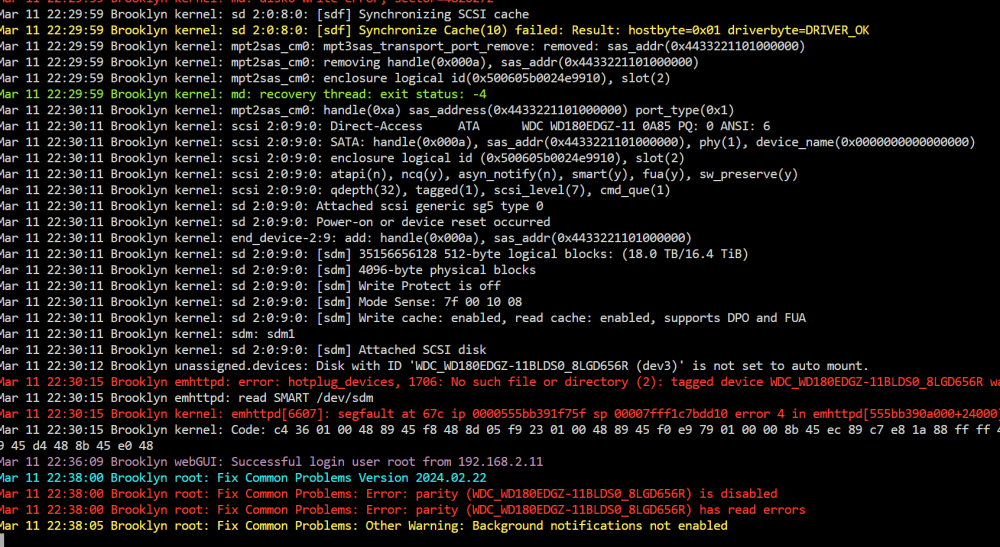Click the 'hotplug_devices, 1706' error line
The width and height of the screenshot is (1000, 547).
(x=500, y=381)
